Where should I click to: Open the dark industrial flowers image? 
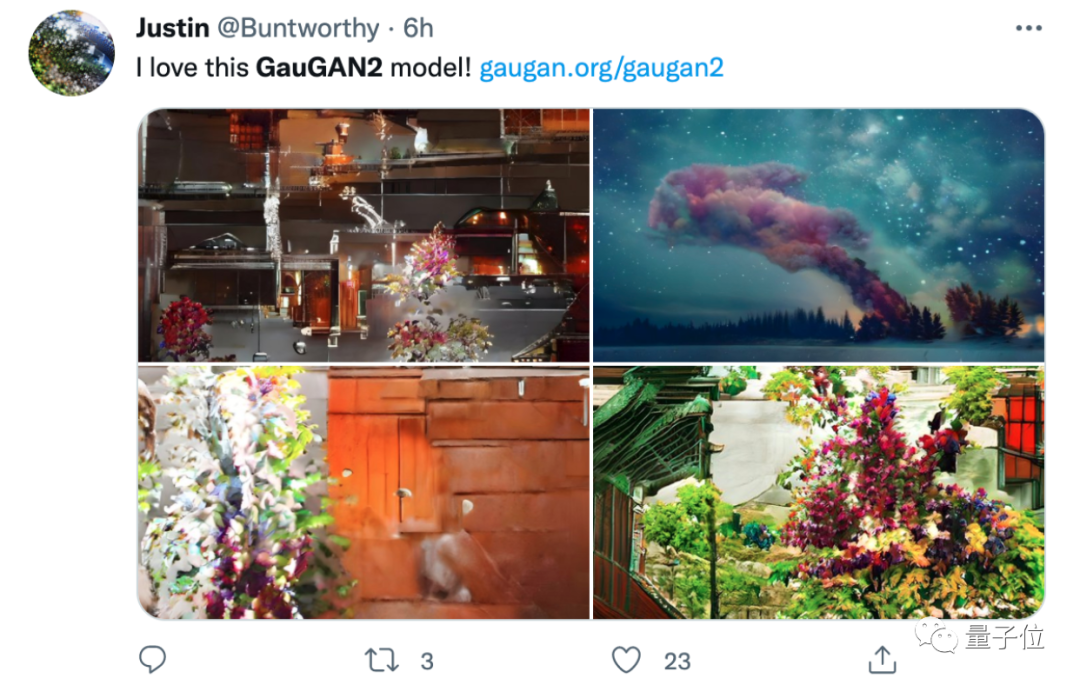point(364,235)
